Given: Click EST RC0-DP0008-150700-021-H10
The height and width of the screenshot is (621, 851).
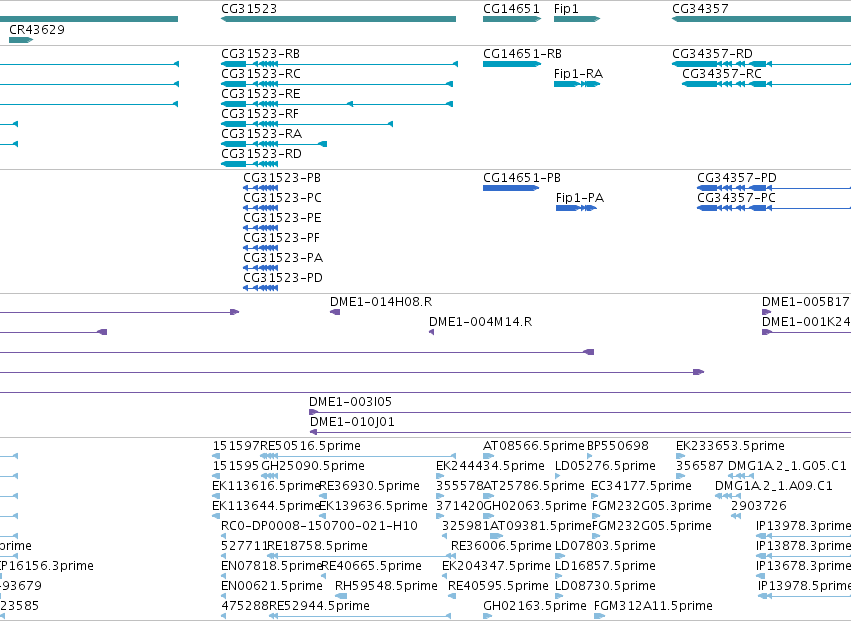Looking at the screenshot, I should pyautogui.click(x=319, y=527).
